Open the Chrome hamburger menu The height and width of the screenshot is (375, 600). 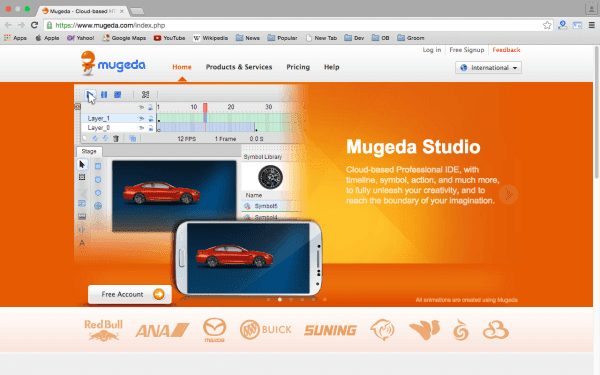click(x=592, y=25)
